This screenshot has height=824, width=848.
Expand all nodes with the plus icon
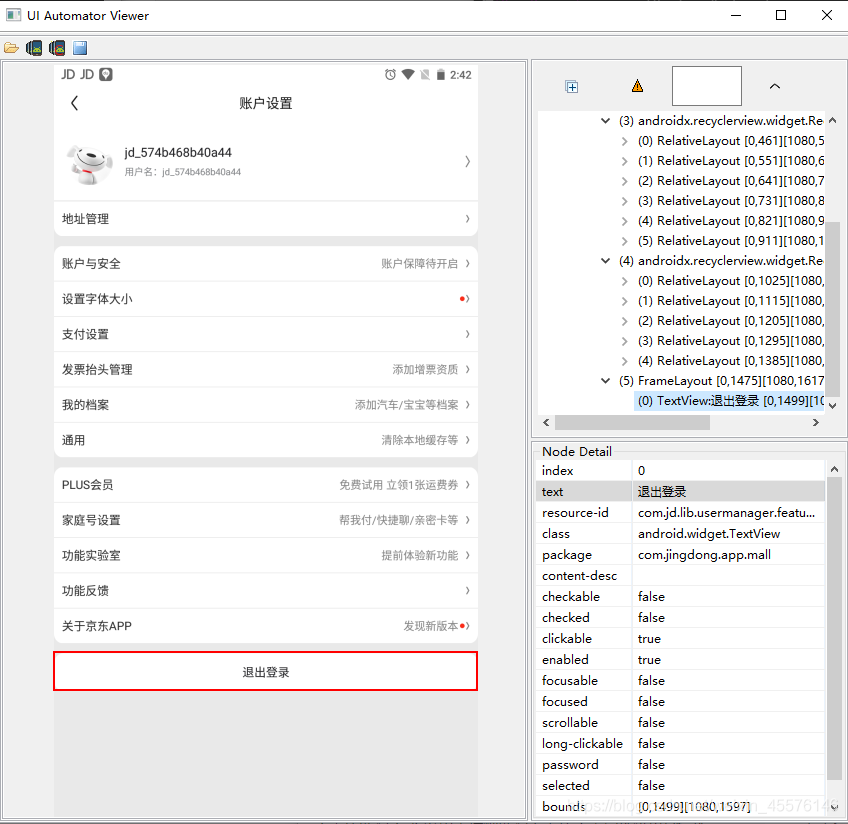tap(572, 87)
